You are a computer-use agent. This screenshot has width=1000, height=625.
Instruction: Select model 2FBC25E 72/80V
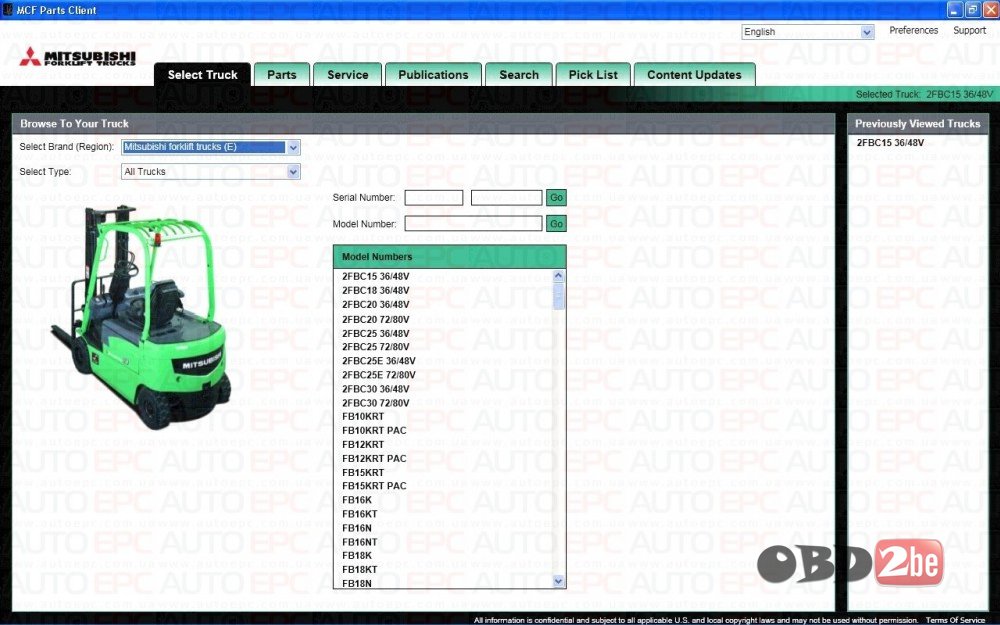click(x=379, y=375)
